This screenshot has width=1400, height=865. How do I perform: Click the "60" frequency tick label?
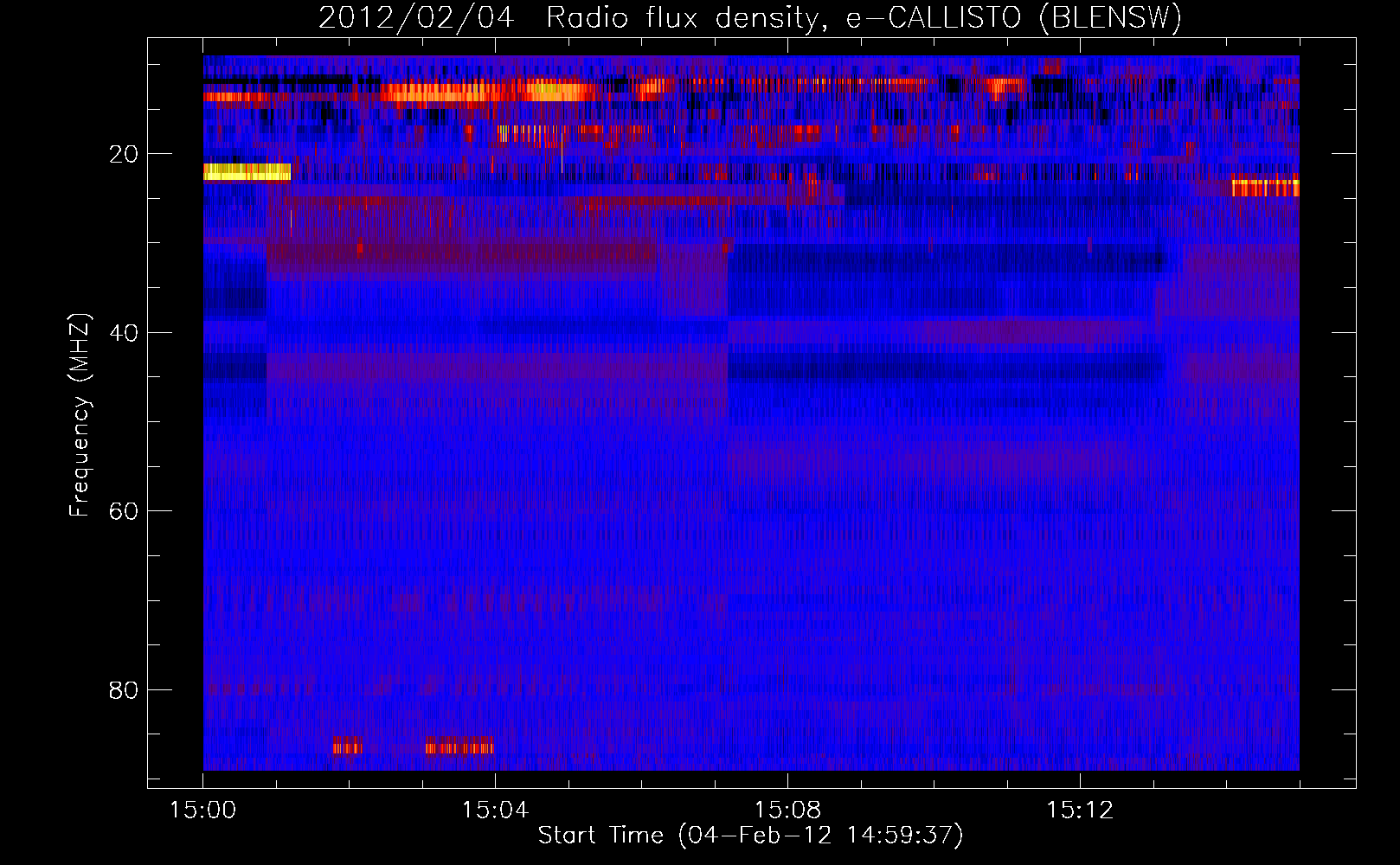click(124, 511)
